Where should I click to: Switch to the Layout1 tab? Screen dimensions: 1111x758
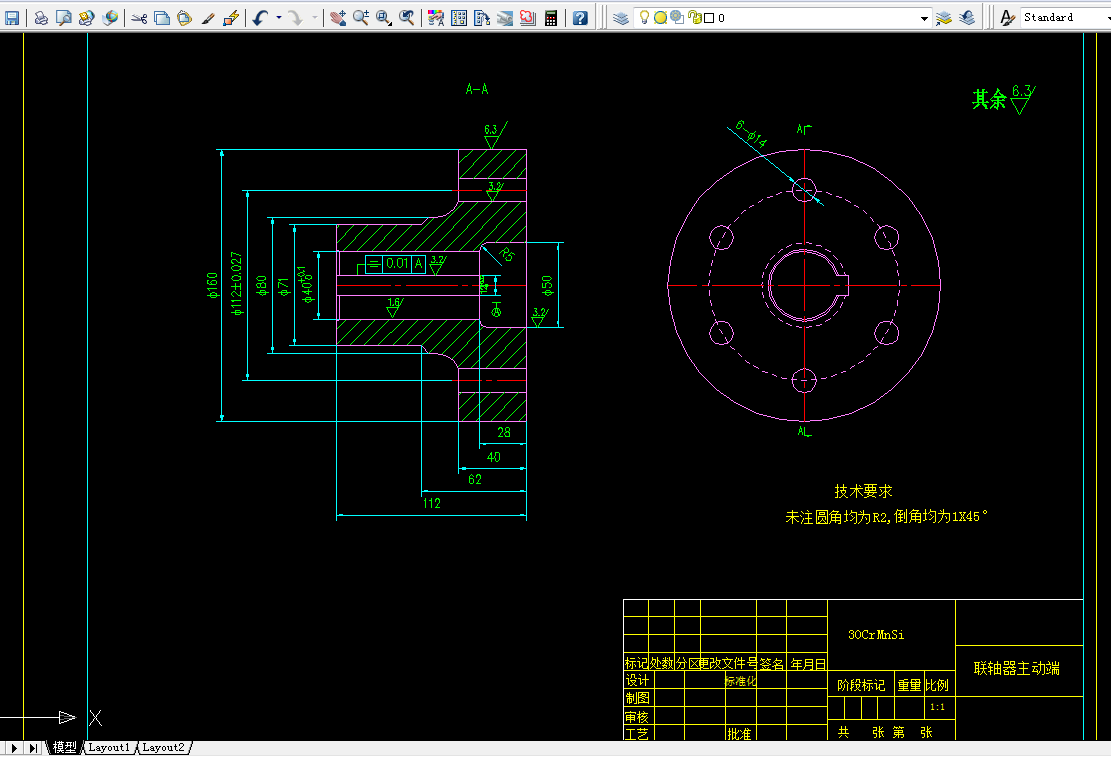tap(108, 747)
